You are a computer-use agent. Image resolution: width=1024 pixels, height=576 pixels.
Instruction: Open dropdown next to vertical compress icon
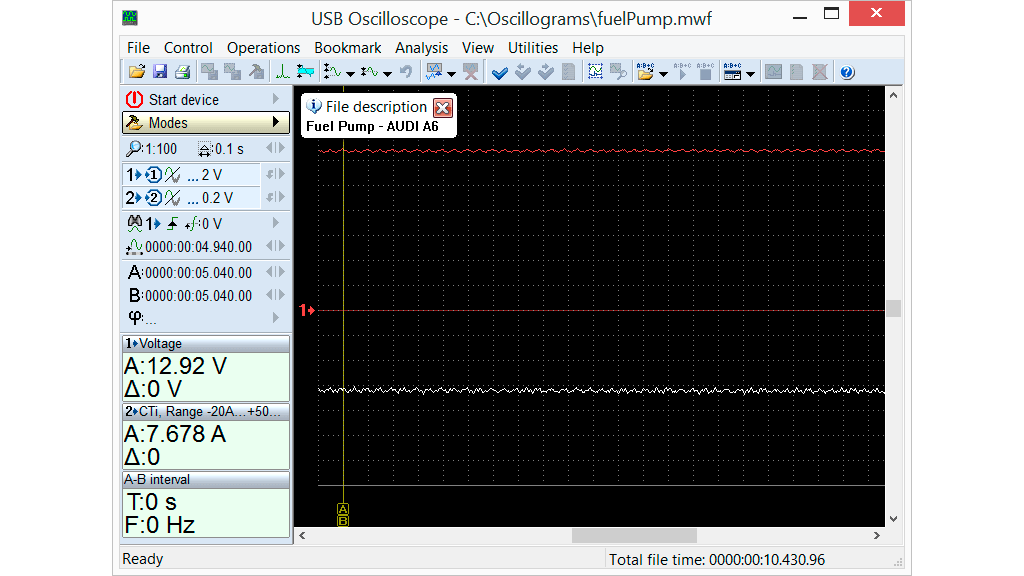click(387, 74)
